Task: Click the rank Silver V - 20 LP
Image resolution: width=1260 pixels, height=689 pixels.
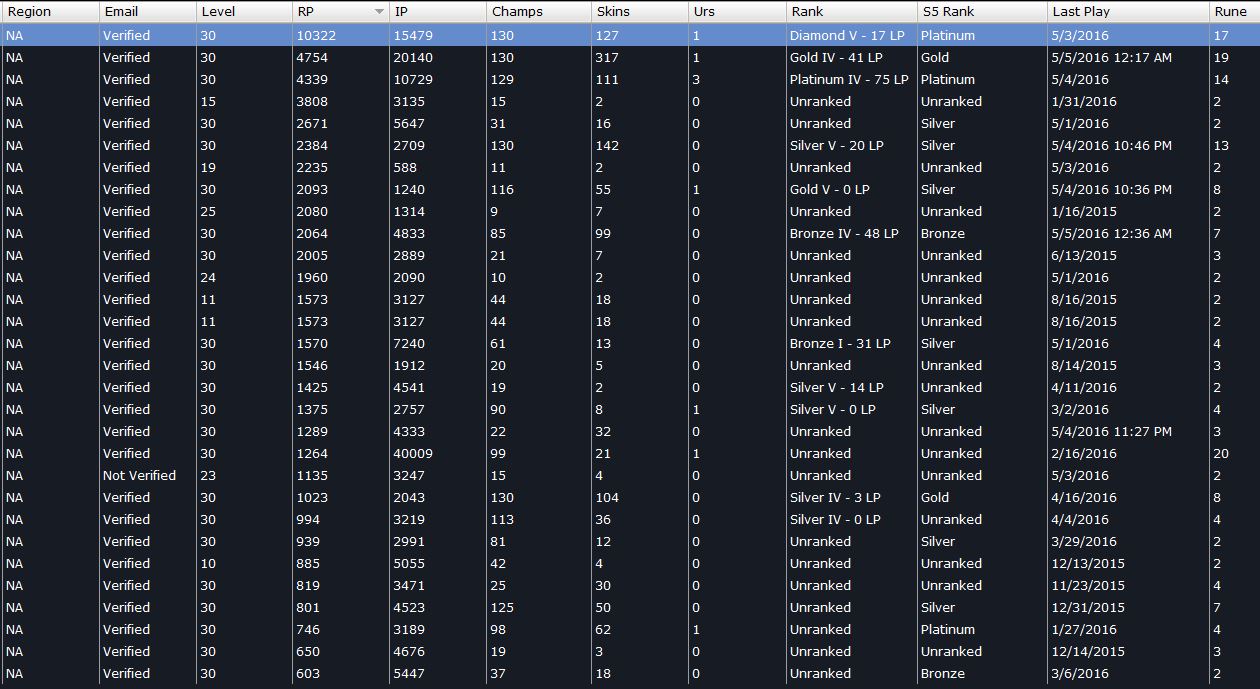Action: (836, 145)
